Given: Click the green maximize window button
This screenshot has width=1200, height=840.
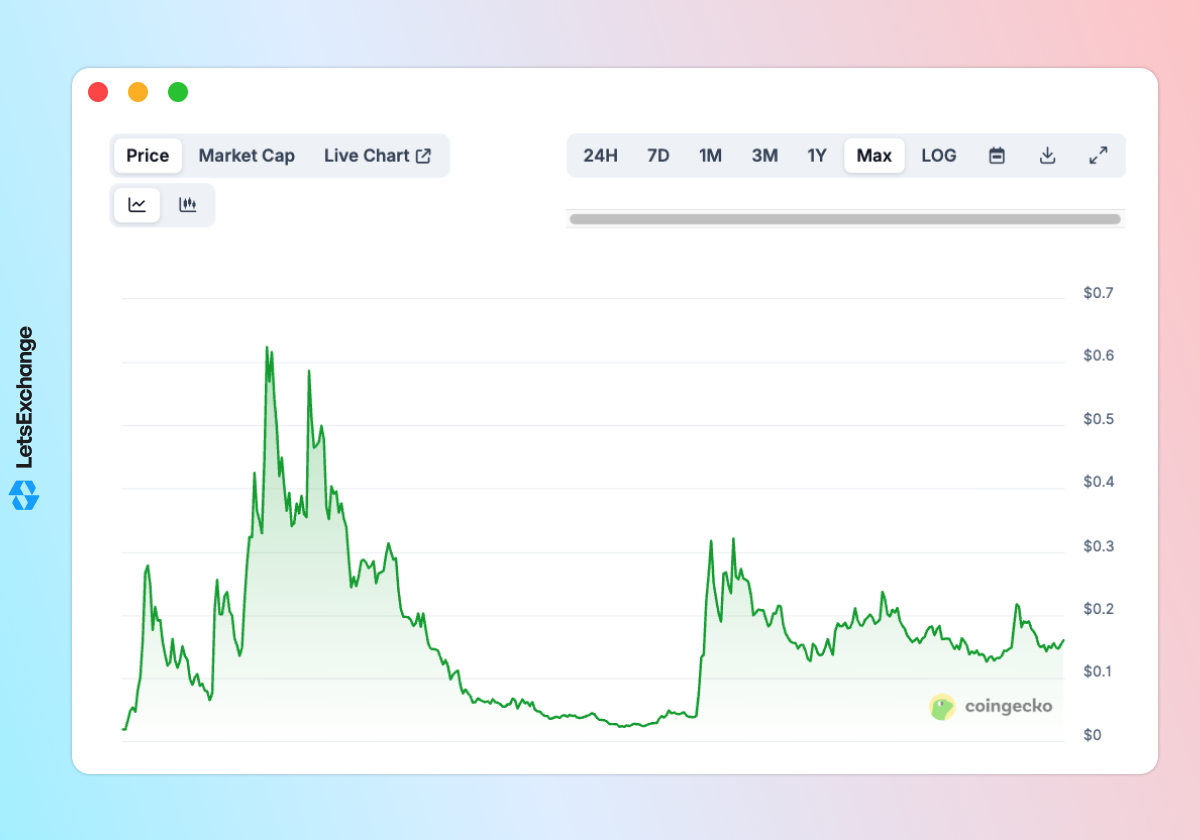Looking at the screenshot, I should 178,92.
